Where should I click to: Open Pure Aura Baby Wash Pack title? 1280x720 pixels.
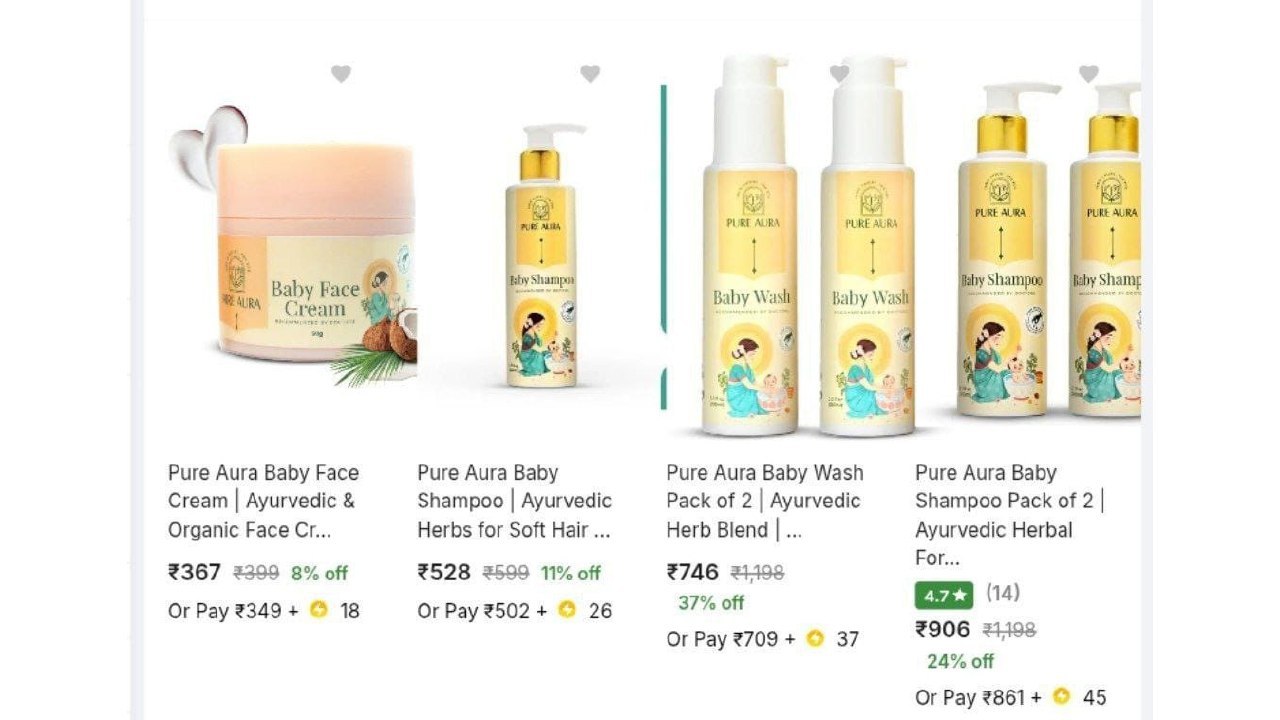pos(765,501)
